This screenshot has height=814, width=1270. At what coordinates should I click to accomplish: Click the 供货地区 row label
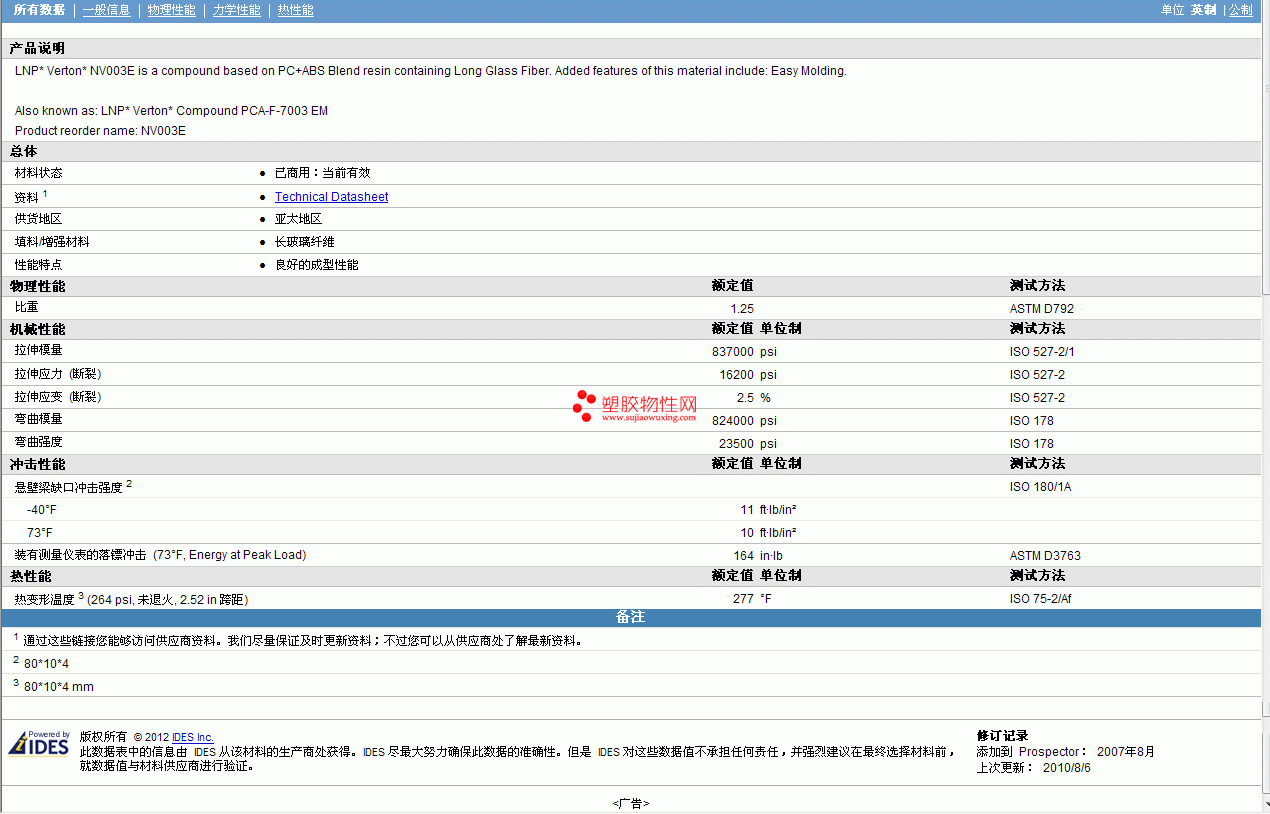(38, 219)
